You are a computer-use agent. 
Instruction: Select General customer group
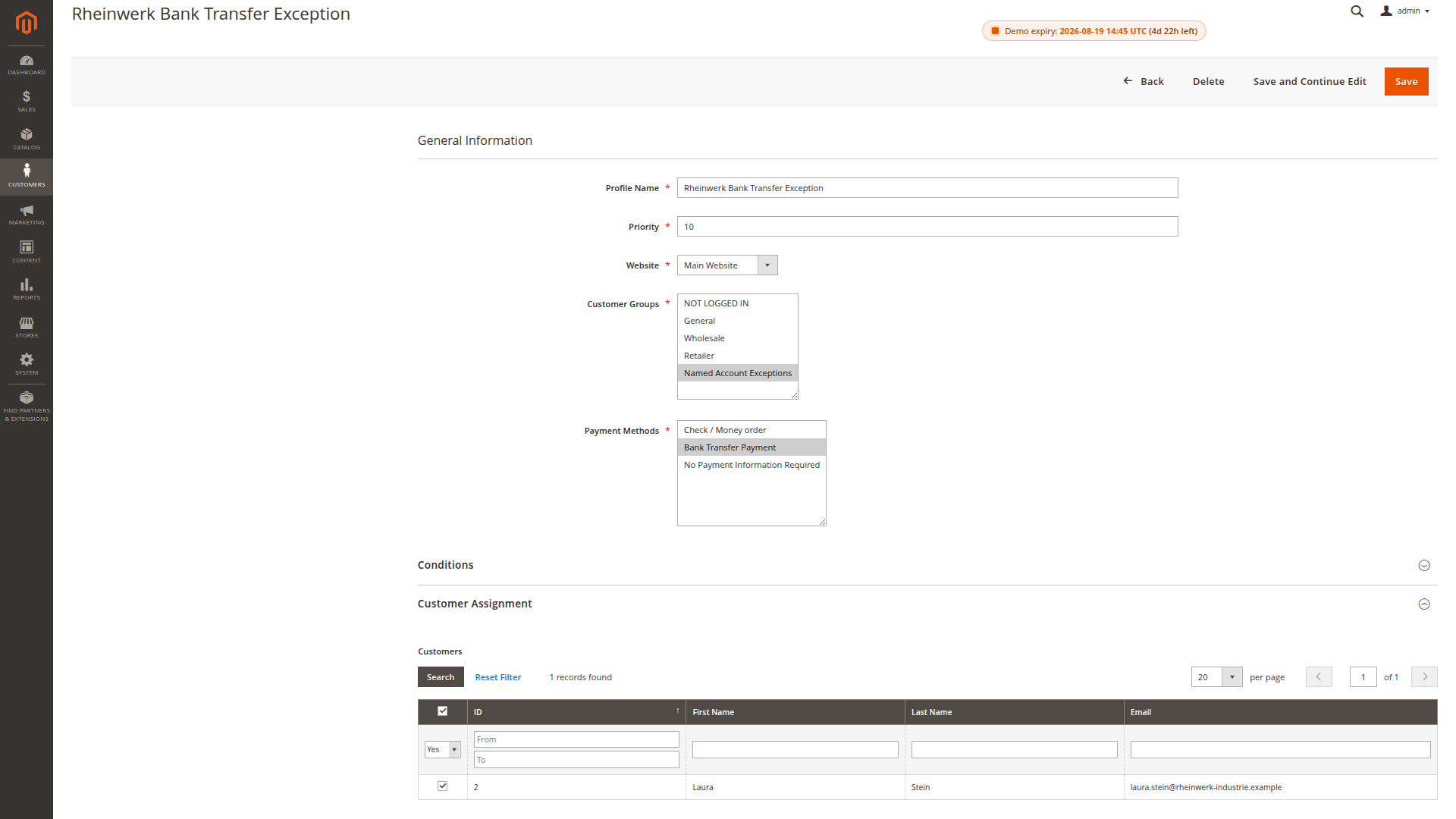(737, 321)
